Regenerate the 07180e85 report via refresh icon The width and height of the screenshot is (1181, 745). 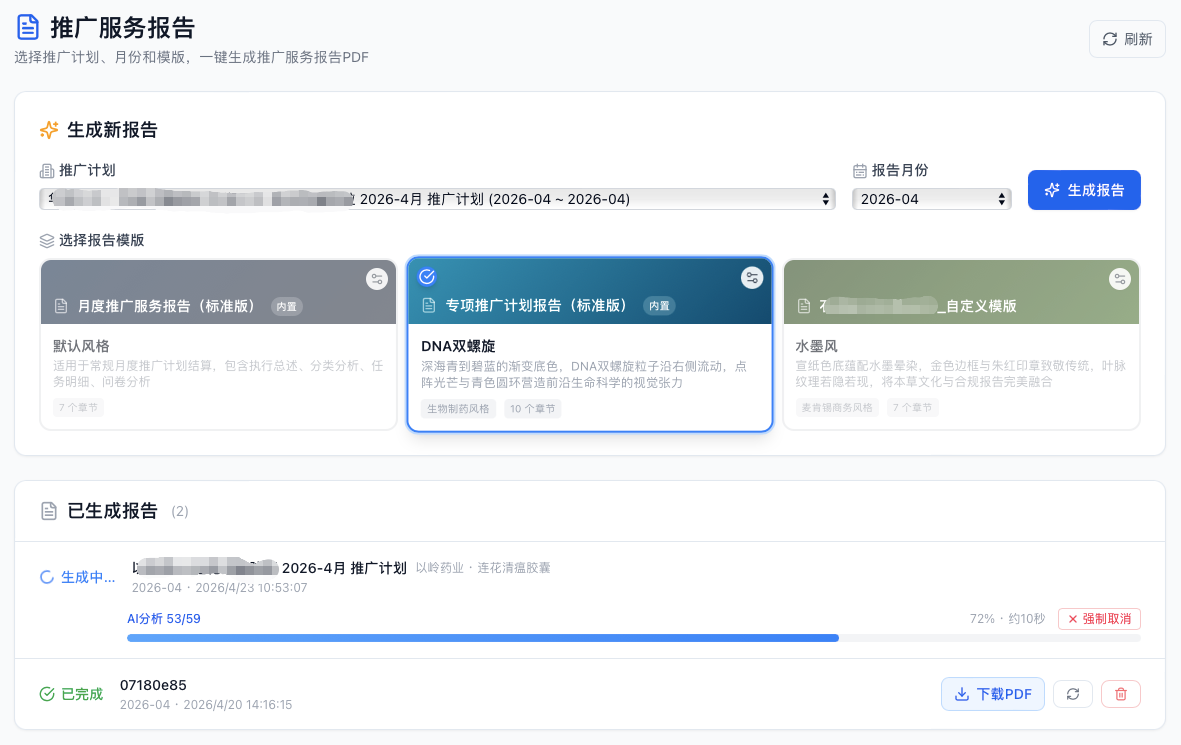click(1073, 694)
